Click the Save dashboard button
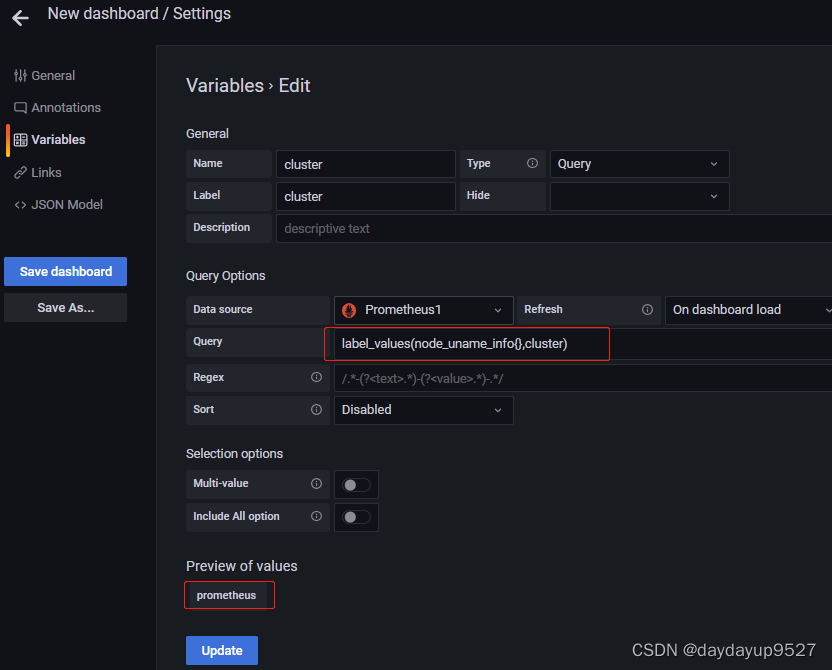This screenshot has height=670, width=832. [x=66, y=272]
